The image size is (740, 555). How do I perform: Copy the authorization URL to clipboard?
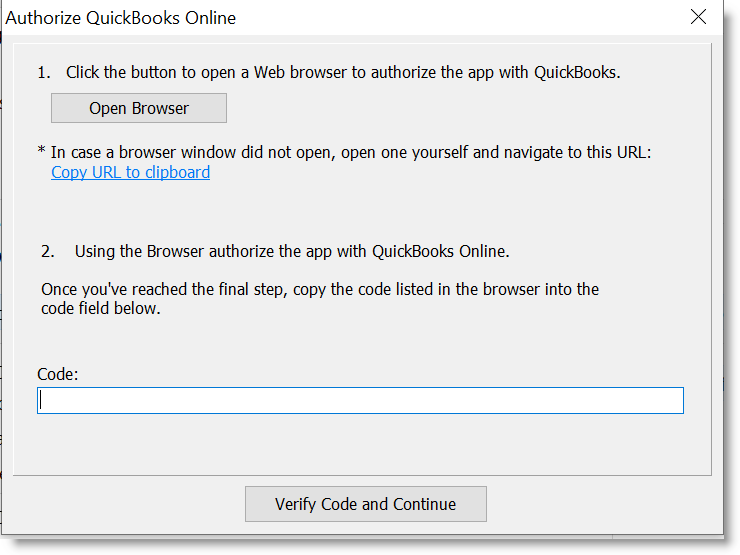pos(130,172)
